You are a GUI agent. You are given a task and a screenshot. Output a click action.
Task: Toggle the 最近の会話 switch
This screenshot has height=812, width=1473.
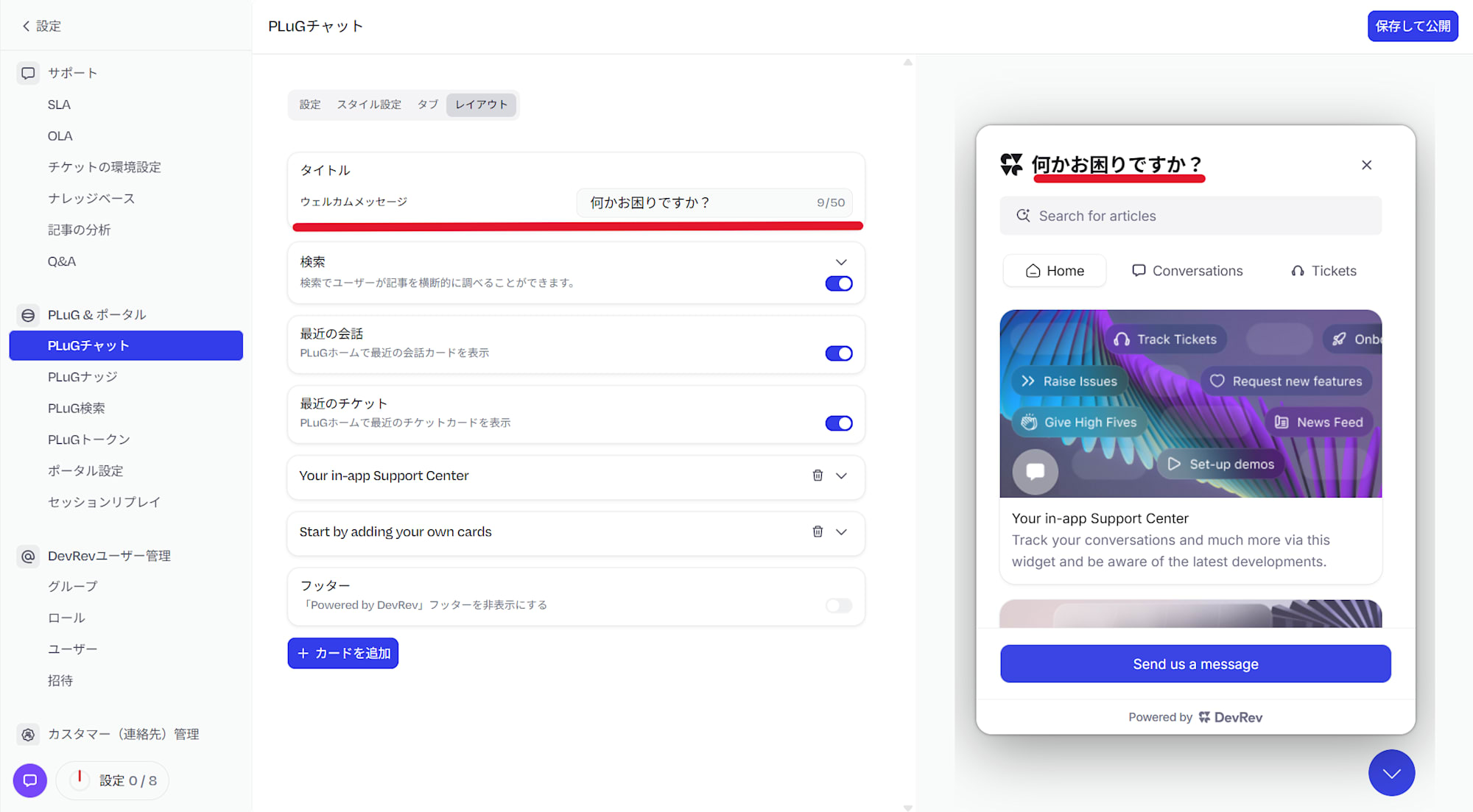point(839,353)
